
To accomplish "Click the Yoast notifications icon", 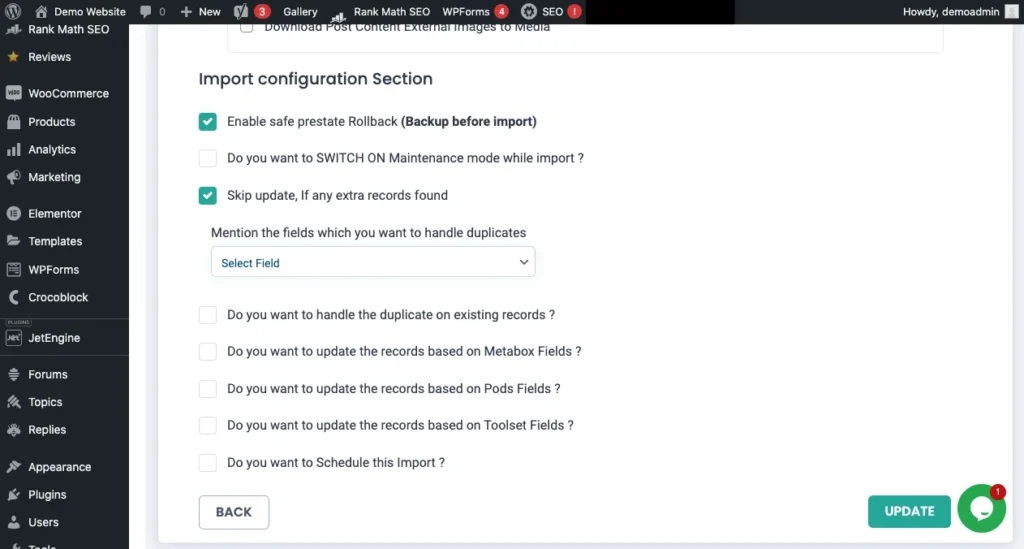I will click(241, 12).
